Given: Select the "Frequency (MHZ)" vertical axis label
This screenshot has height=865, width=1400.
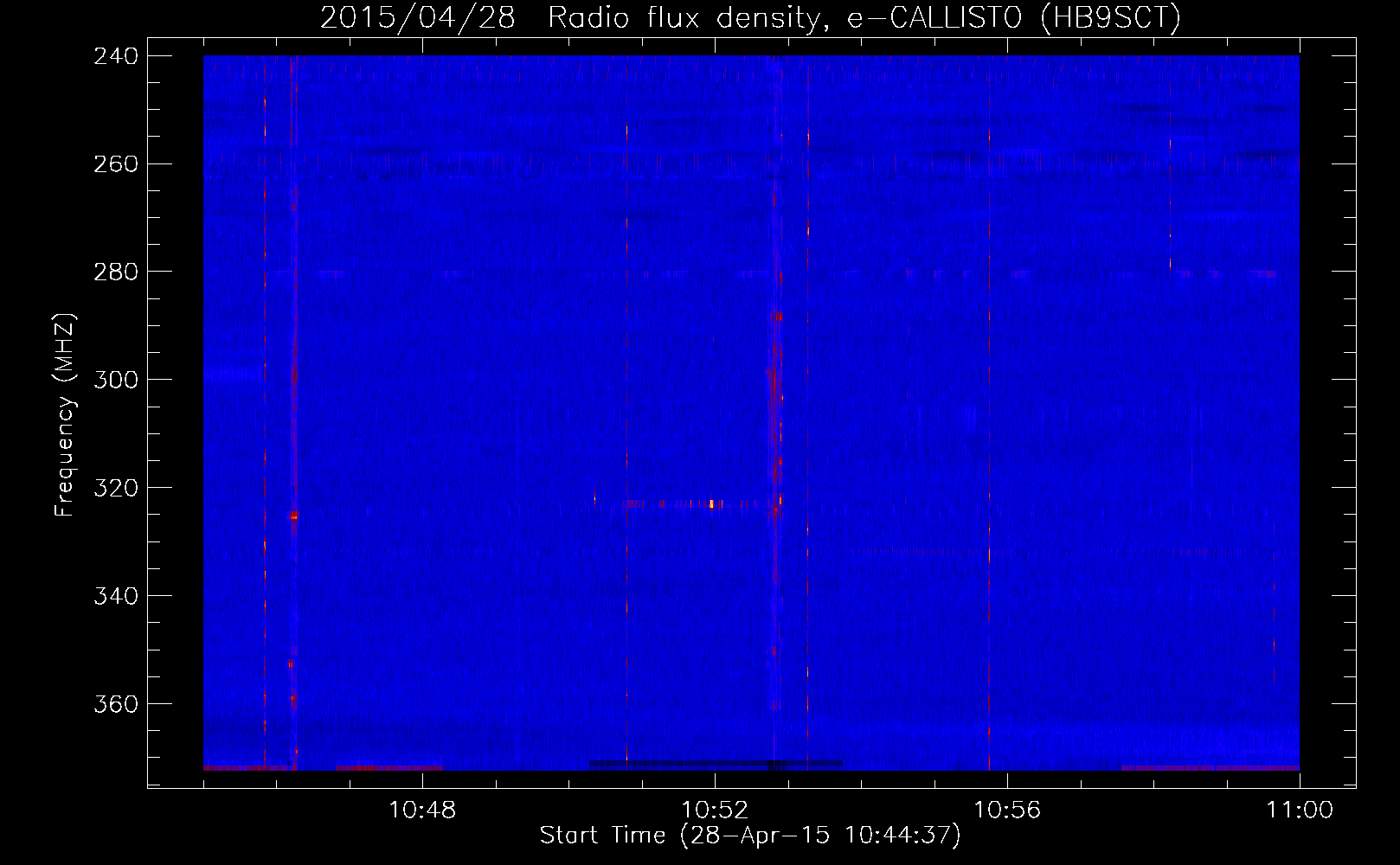Looking at the screenshot, I should pyautogui.click(x=65, y=415).
